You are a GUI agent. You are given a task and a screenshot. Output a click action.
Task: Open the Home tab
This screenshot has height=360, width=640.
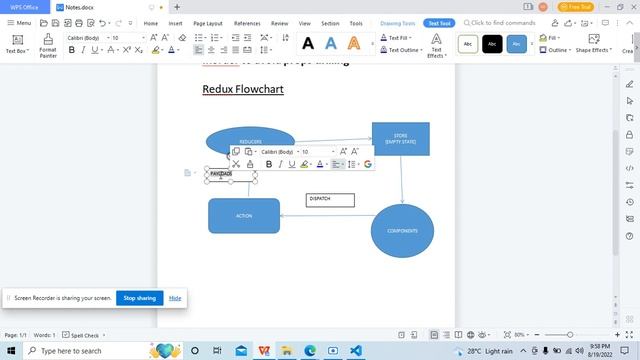pyautogui.click(x=151, y=23)
